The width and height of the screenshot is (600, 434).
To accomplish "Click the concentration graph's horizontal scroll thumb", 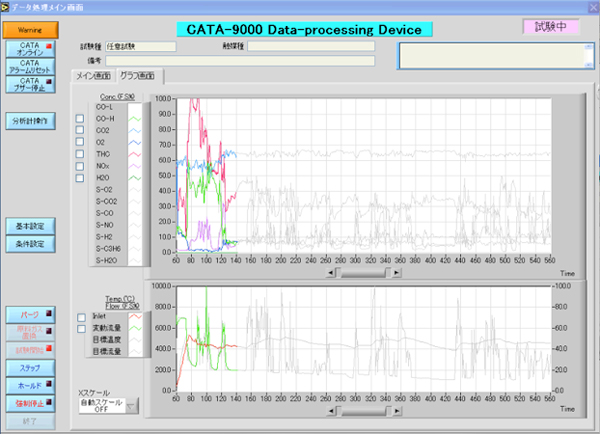I will coord(364,272).
